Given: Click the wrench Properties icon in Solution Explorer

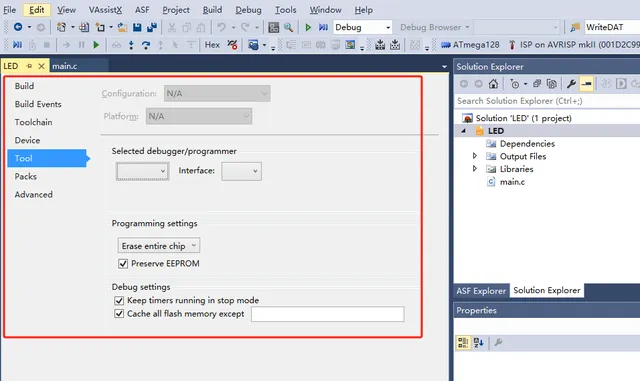Looking at the screenshot, I should point(571,84).
